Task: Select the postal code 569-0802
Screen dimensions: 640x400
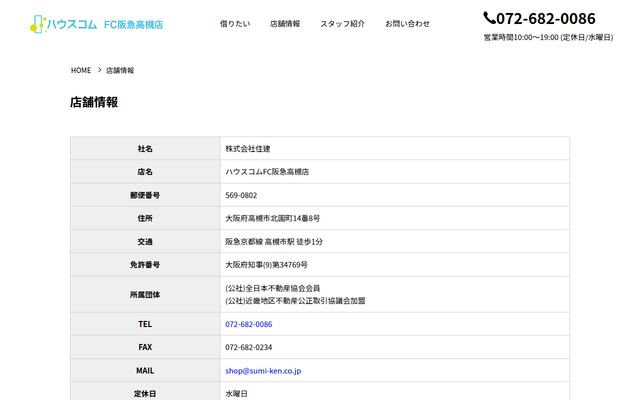Action: (241, 195)
